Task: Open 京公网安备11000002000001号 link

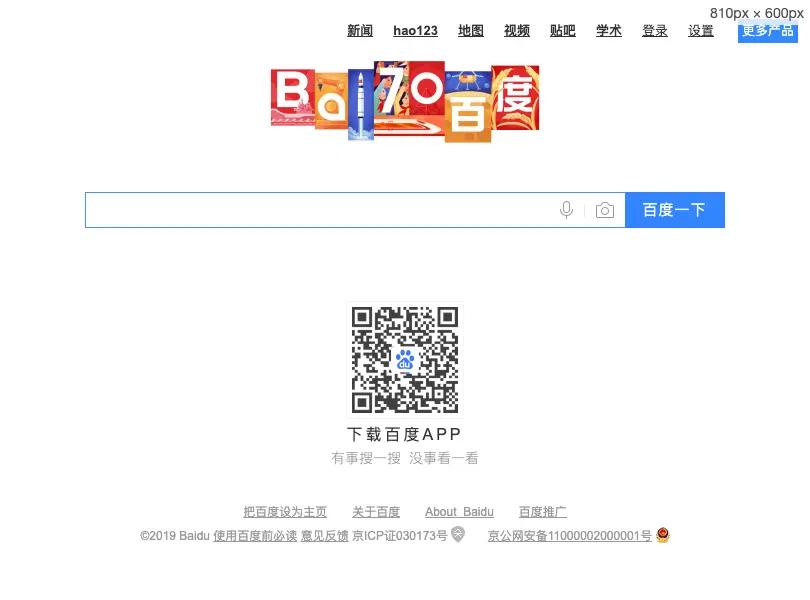Action: [x=570, y=535]
